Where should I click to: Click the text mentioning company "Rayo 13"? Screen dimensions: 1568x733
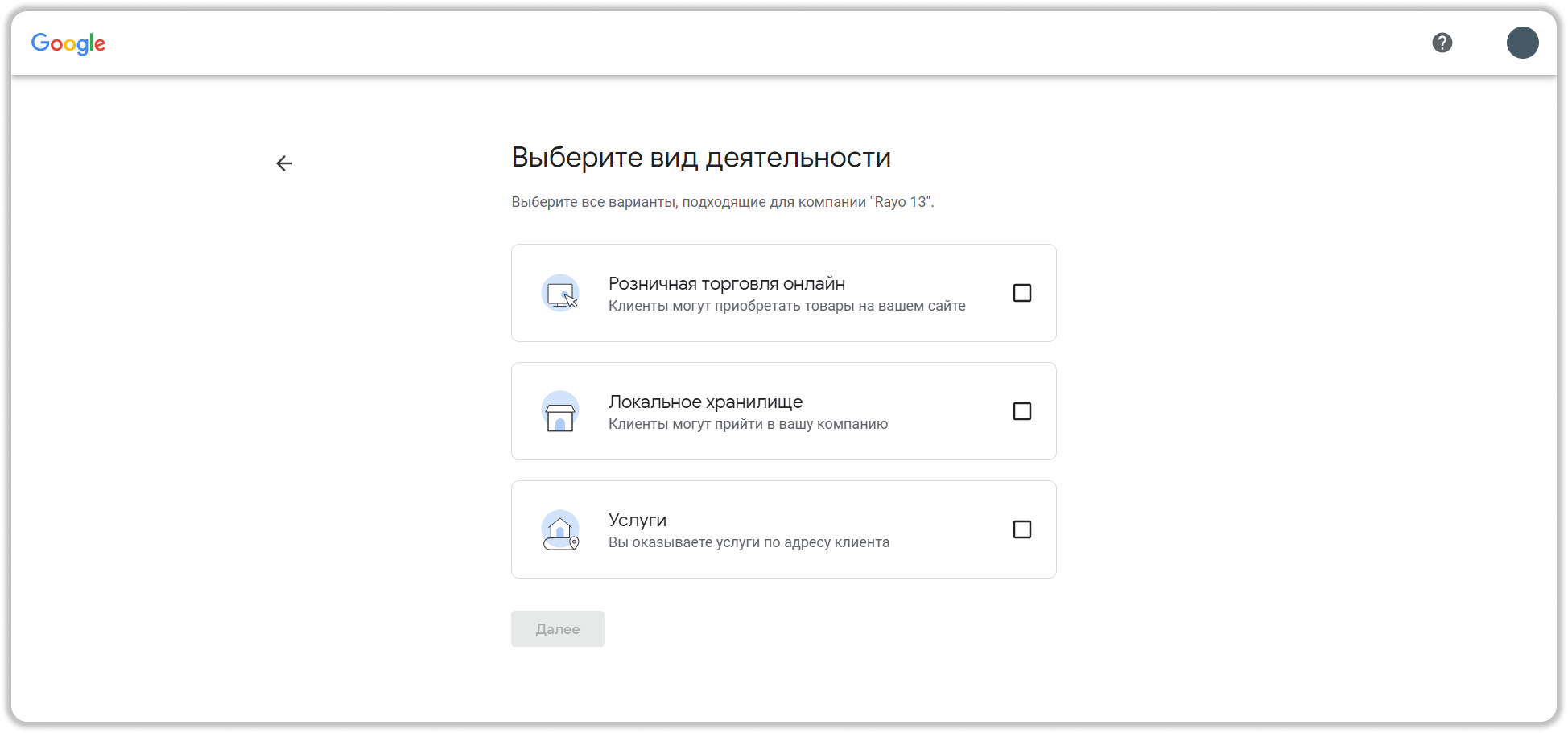(723, 202)
